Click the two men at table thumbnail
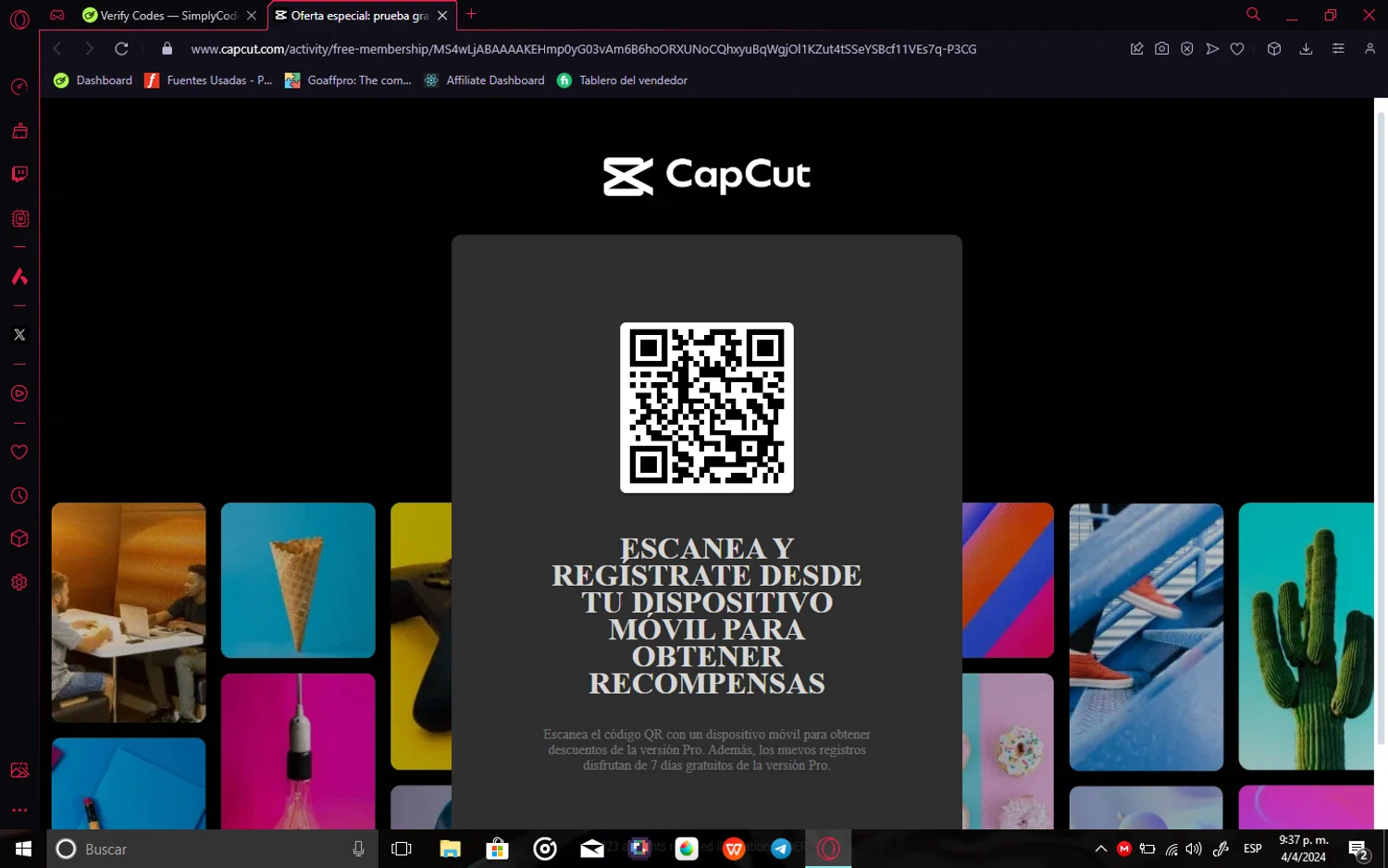1388x868 pixels. point(129,613)
